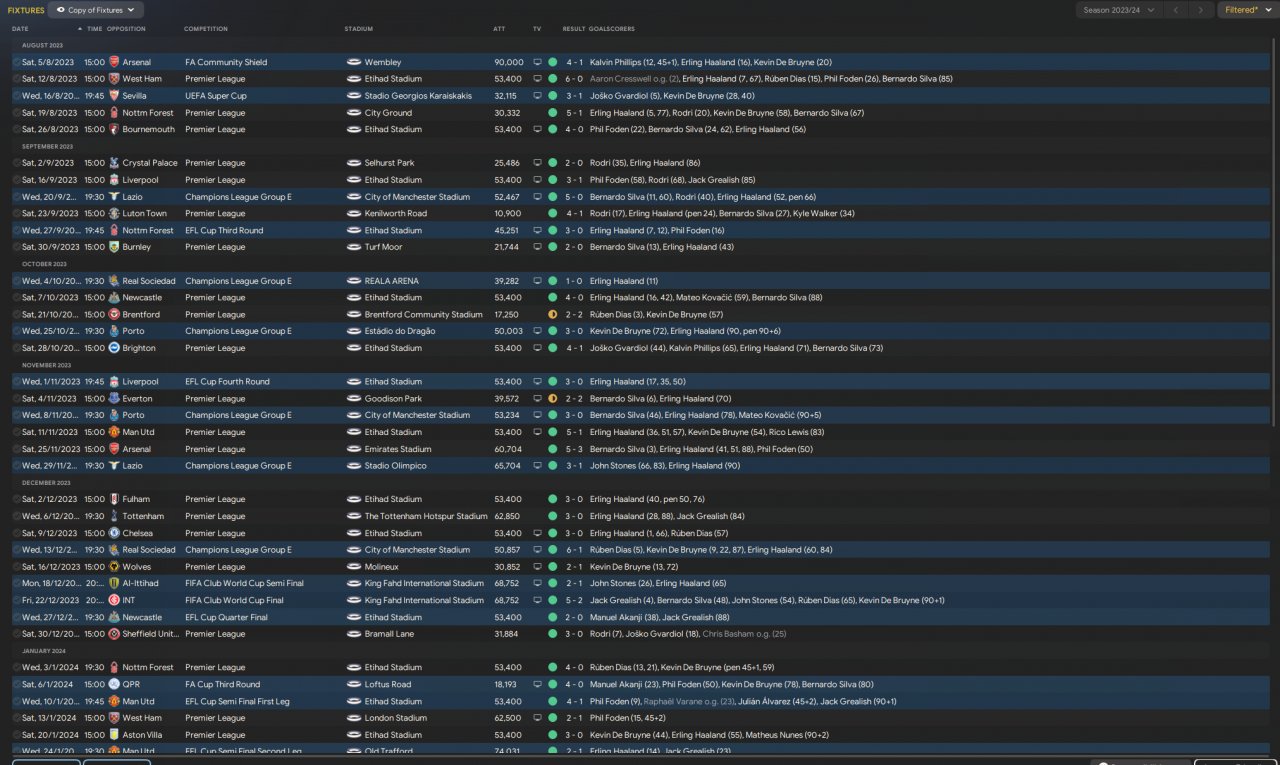This screenshot has width=1280, height=765.
Task: Click the Fulham club badge
Action: point(114,499)
